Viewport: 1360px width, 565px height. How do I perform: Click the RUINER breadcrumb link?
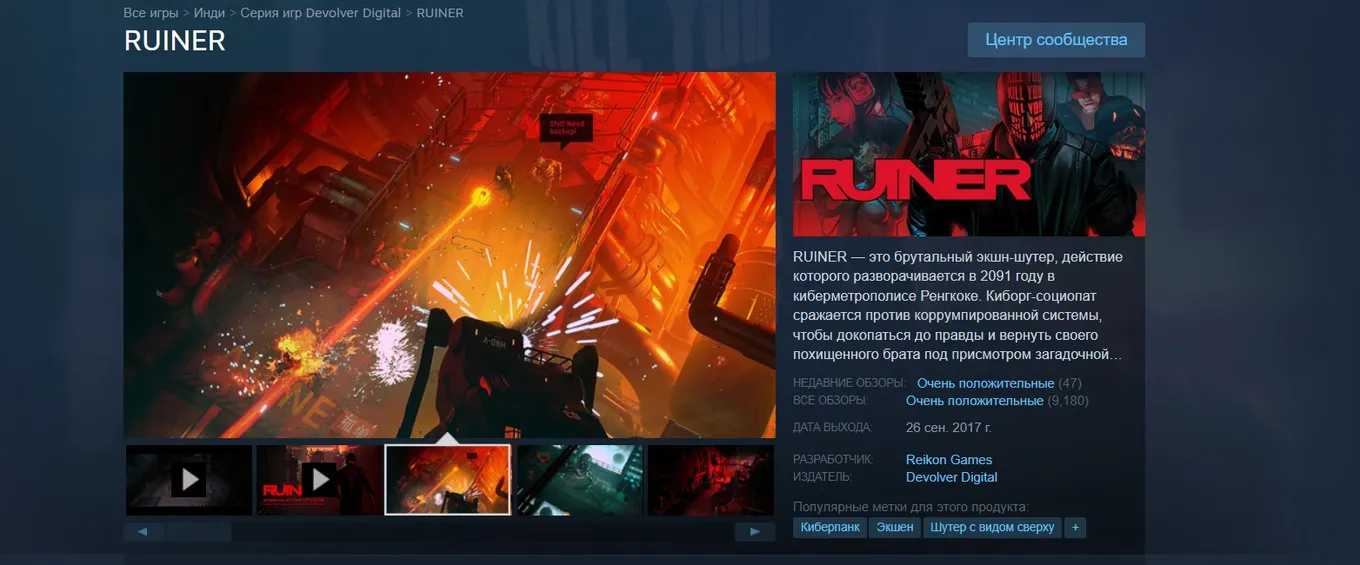click(x=439, y=13)
